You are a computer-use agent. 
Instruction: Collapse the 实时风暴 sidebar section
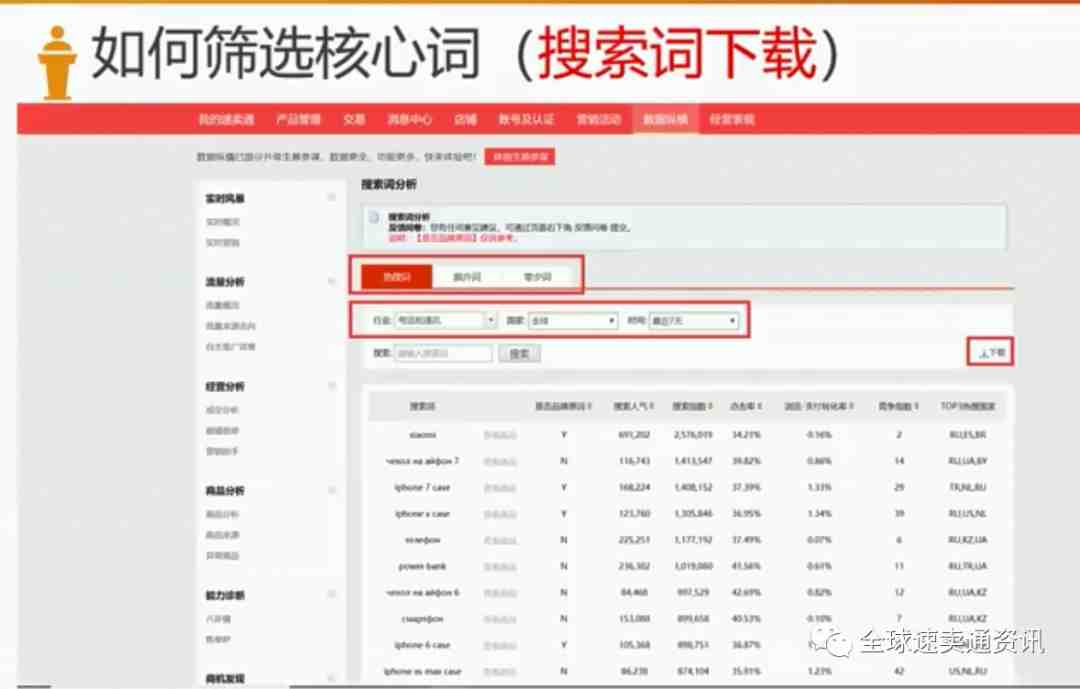point(332,198)
